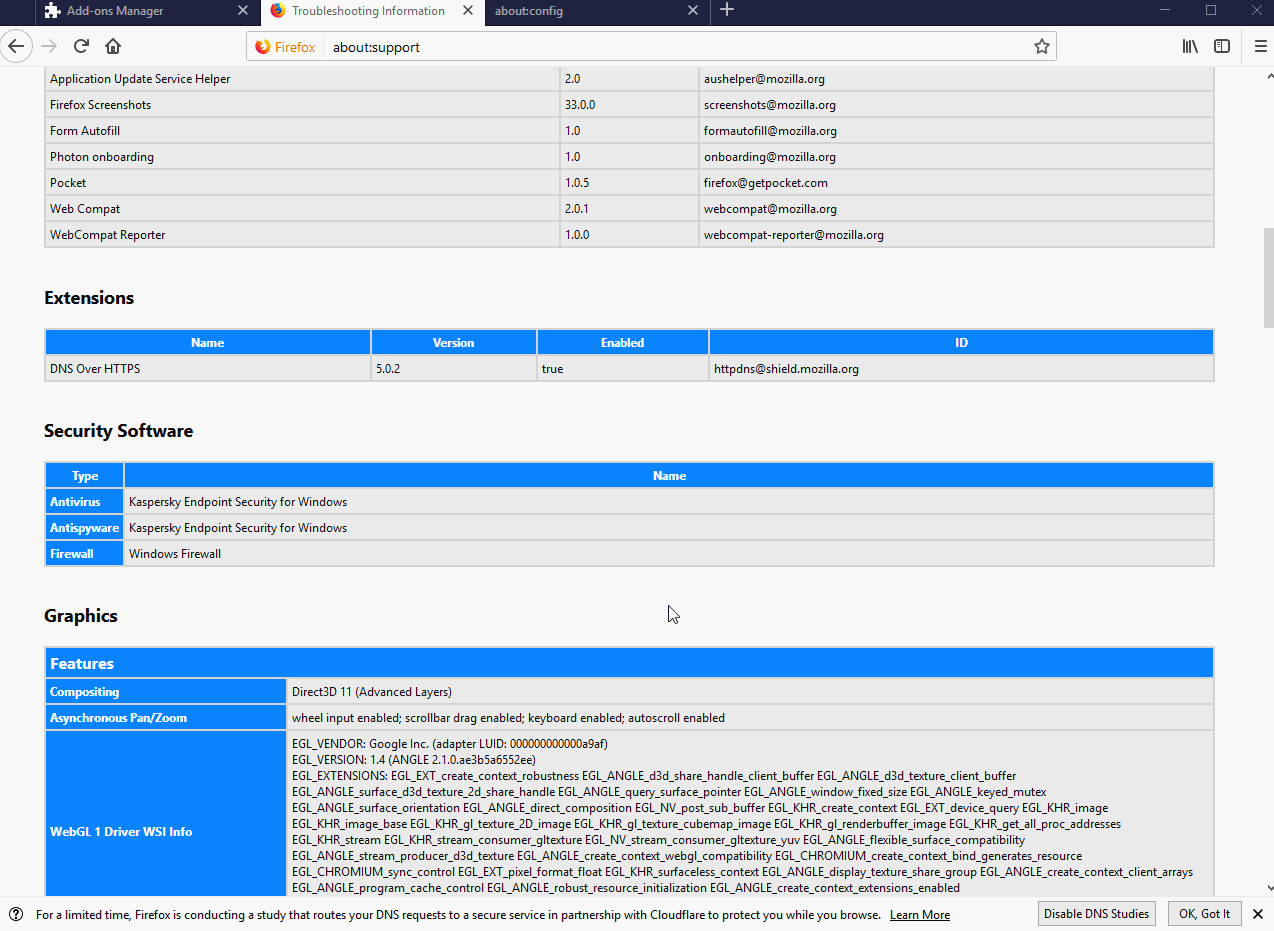Toggle the sidebar view icon
The image size is (1274, 931).
(x=1222, y=46)
